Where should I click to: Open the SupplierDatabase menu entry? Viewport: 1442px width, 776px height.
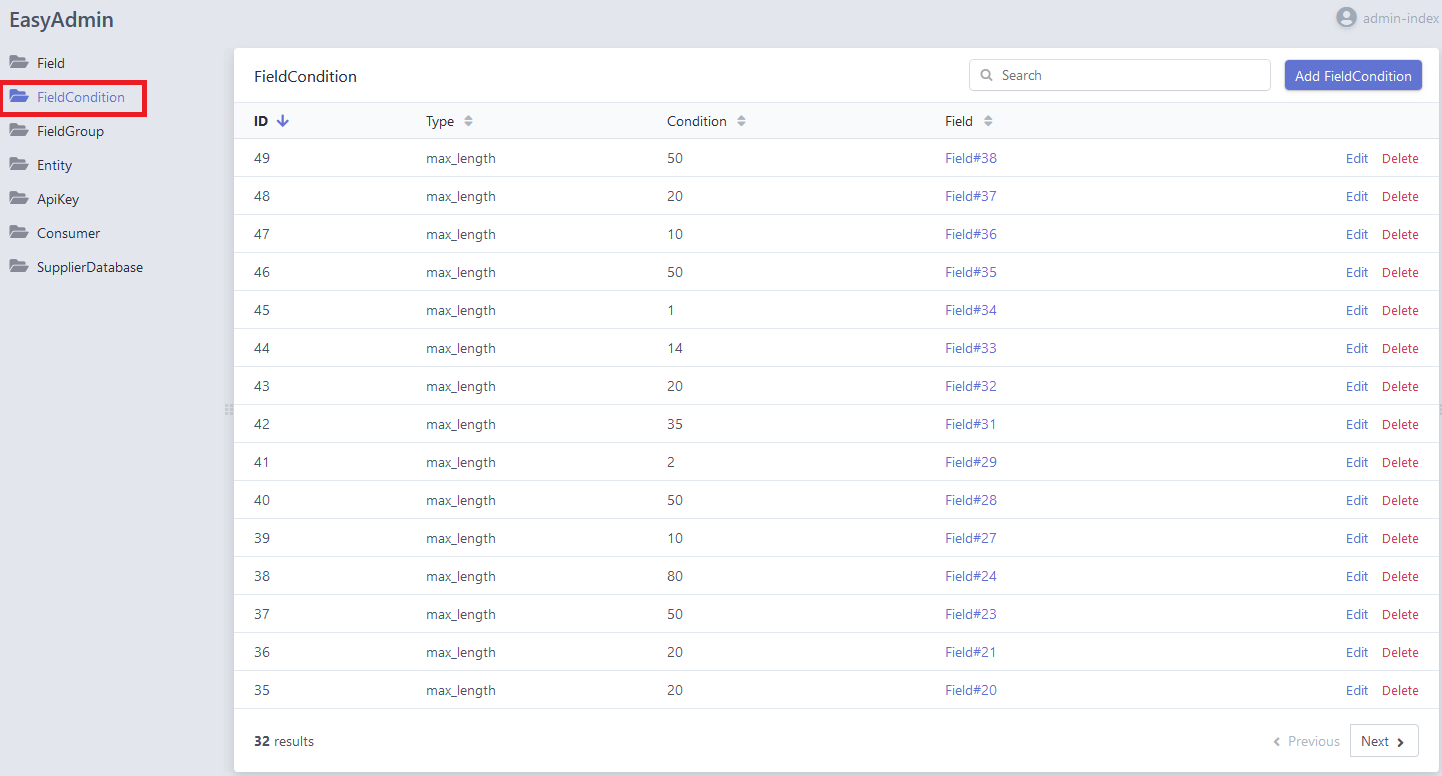(x=89, y=267)
